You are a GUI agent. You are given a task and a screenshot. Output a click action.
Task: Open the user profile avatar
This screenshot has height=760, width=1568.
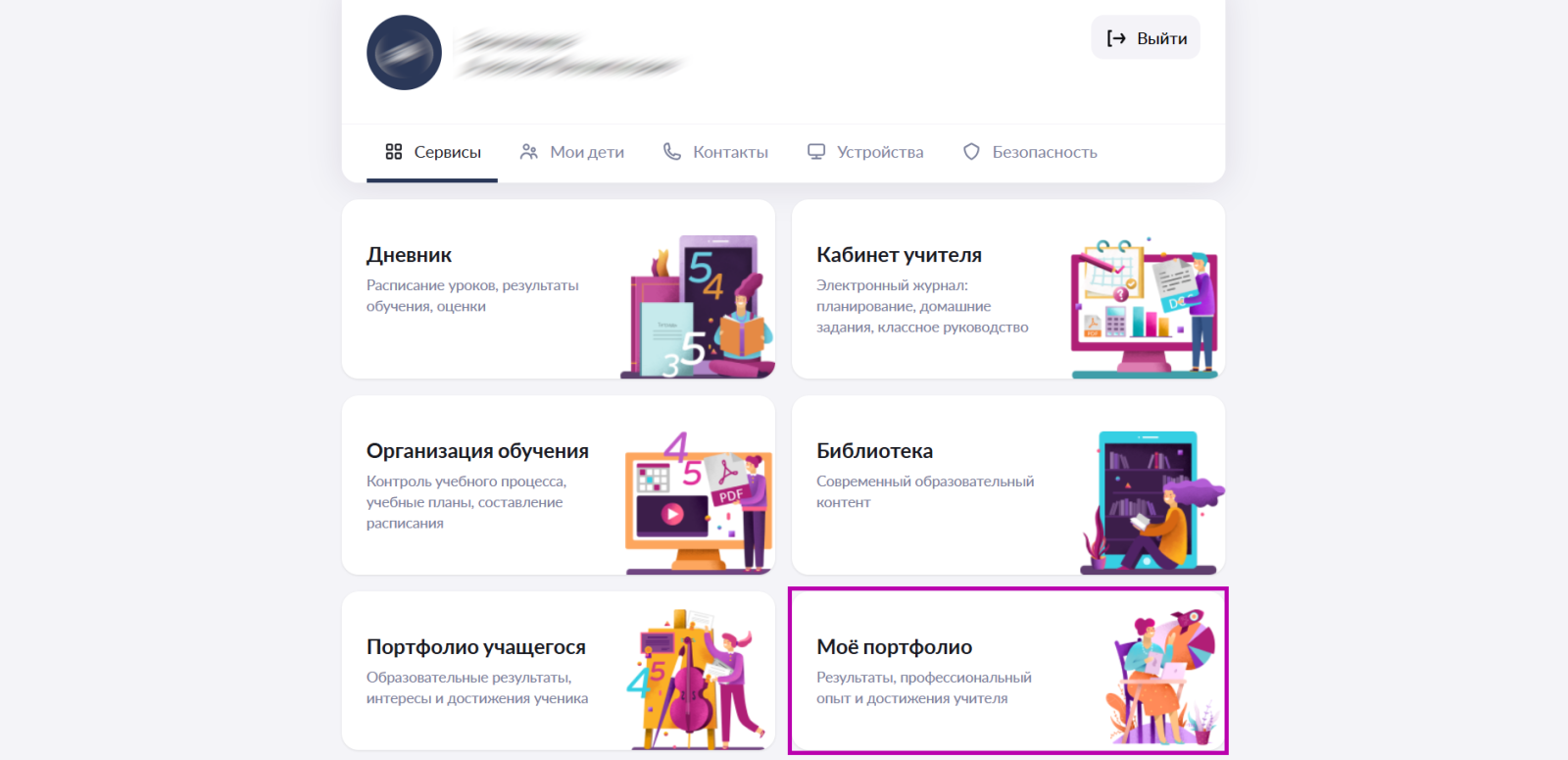[x=404, y=53]
